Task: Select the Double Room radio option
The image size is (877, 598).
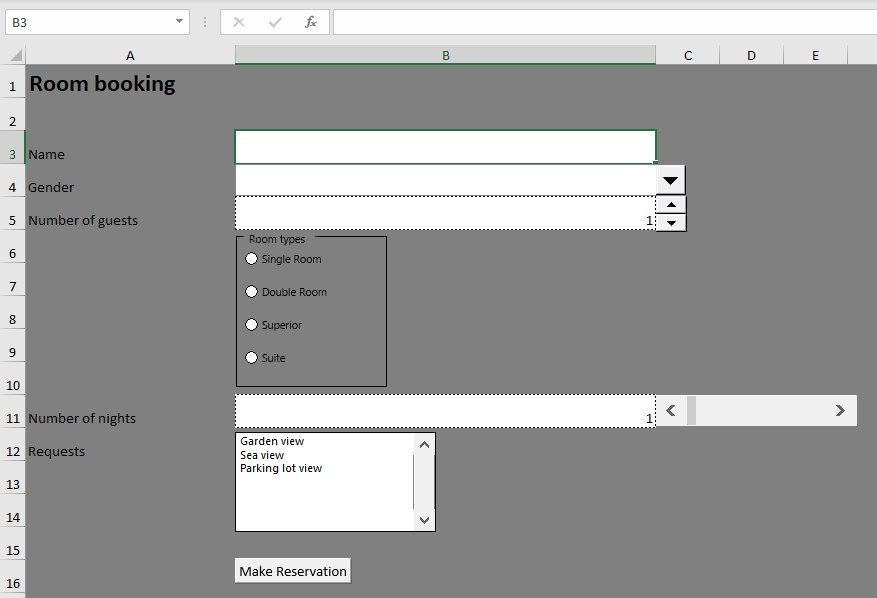Action: pos(252,292)
